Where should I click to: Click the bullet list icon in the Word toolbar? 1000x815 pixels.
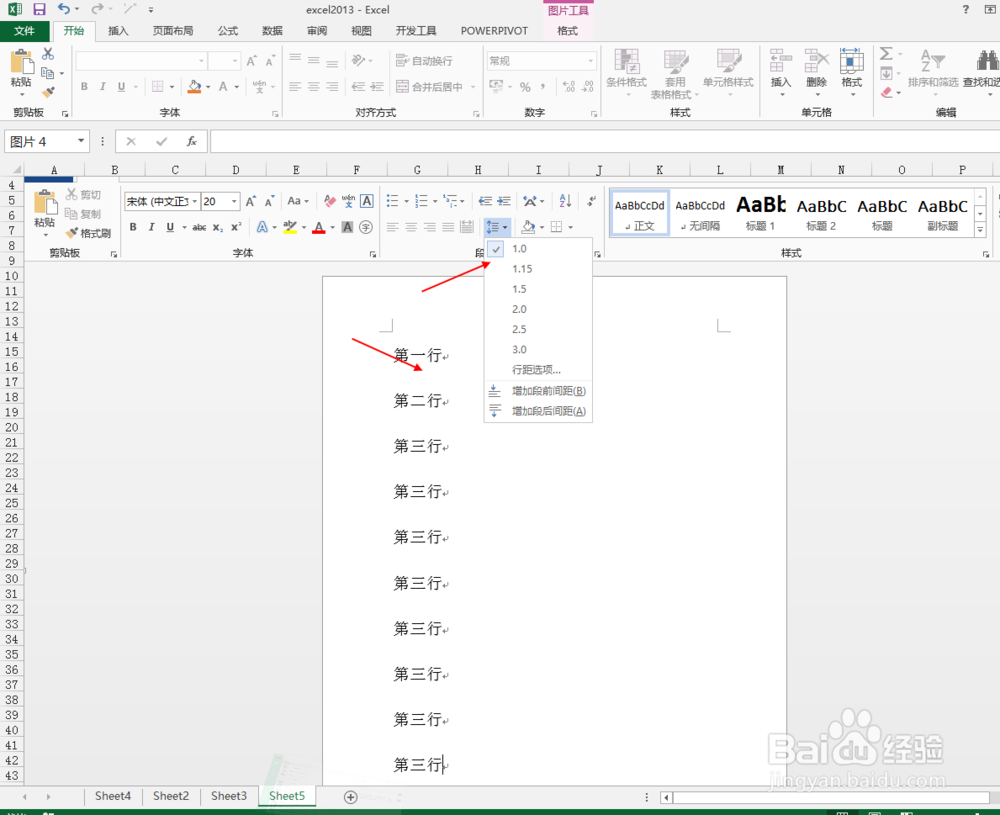pos(392,201)
